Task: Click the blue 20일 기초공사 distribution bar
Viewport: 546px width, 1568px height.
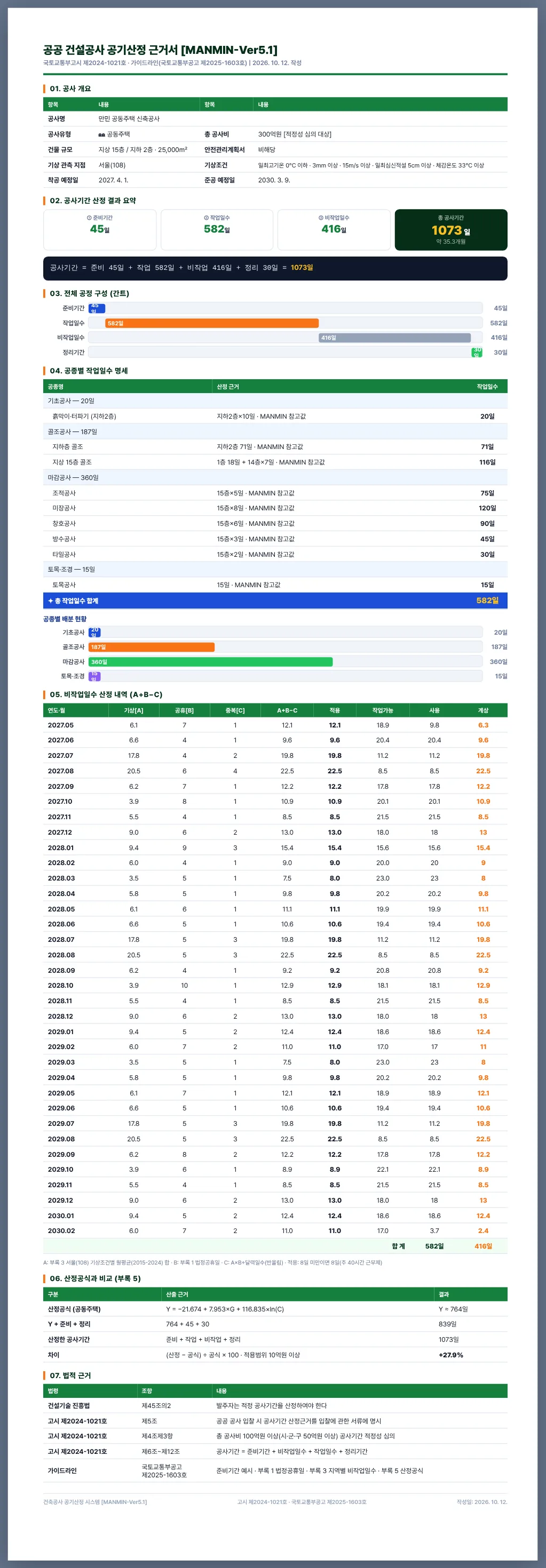Action: 94,633
